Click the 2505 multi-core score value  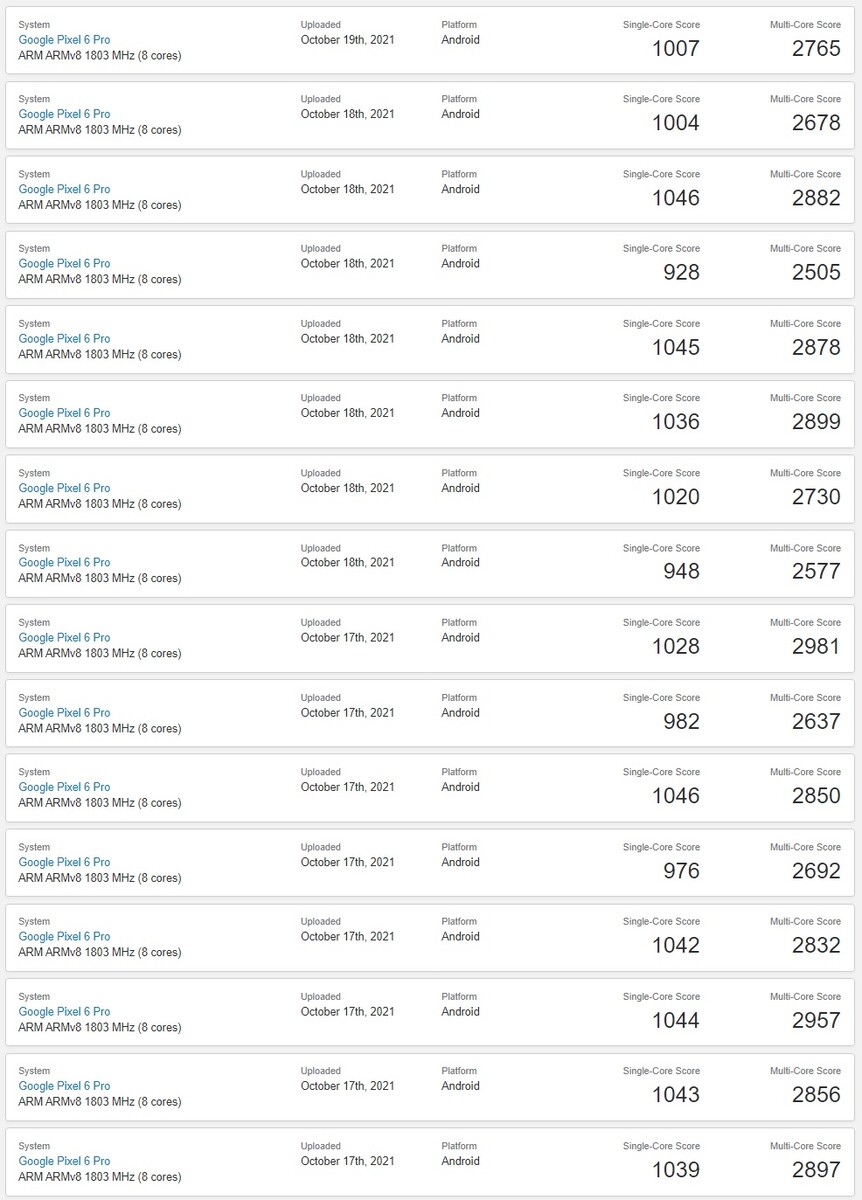[x=816, y=272]
